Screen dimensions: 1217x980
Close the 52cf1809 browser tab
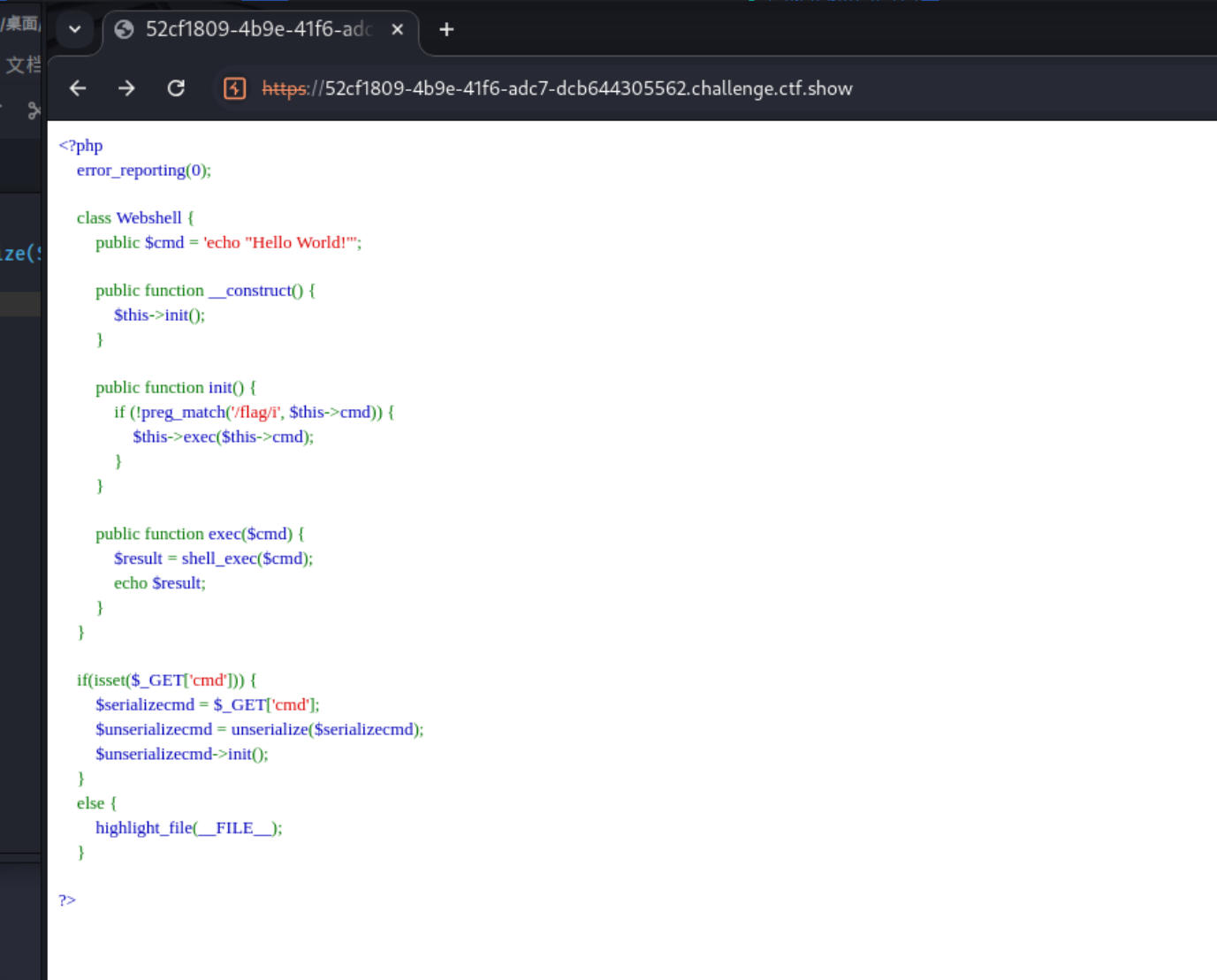pos(398,30)
